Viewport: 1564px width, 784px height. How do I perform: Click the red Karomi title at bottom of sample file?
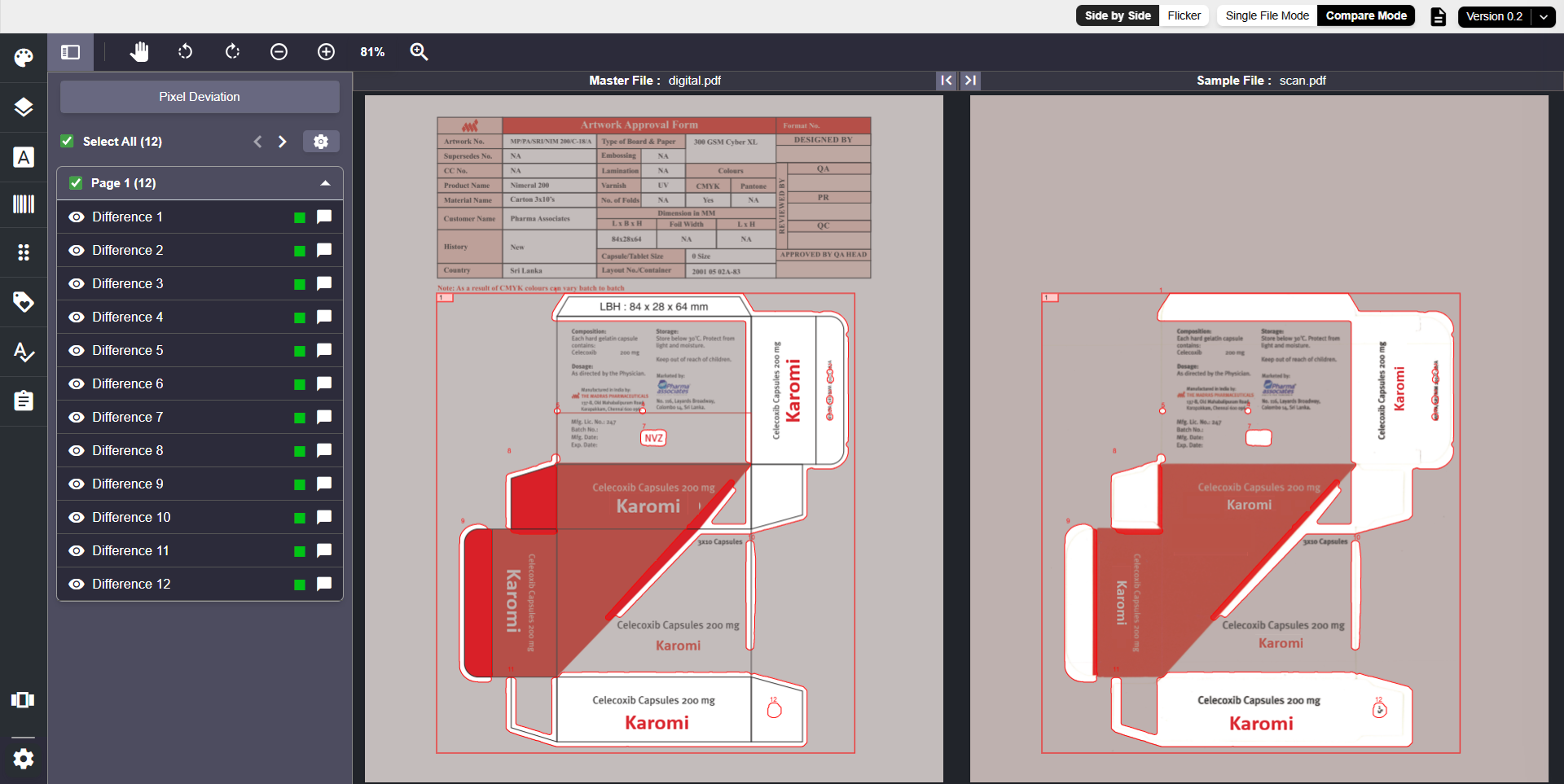click(x=1261, y=724)
